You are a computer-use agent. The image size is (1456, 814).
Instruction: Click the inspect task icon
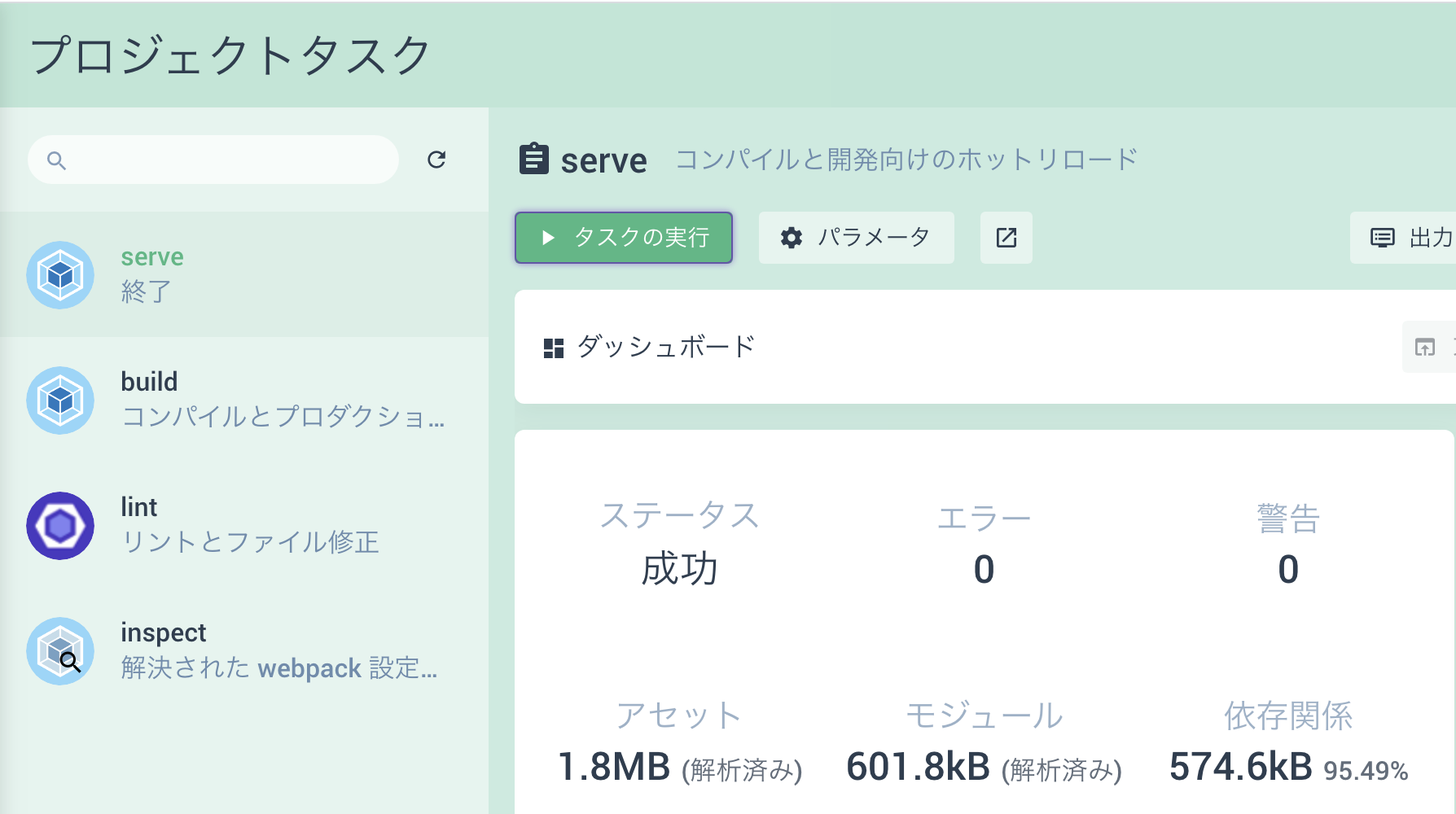tap(60, 651)
